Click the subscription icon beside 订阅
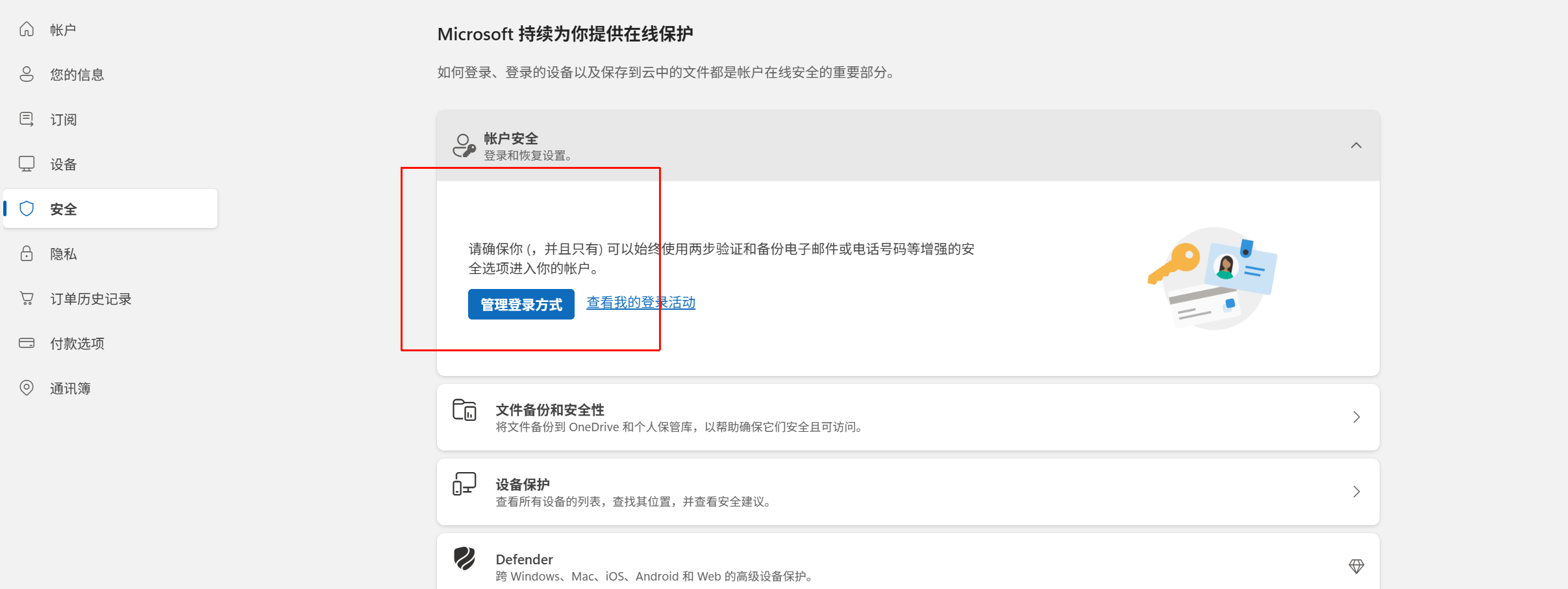The height and width of the screenshot is (589, 1568). point(27,119)
